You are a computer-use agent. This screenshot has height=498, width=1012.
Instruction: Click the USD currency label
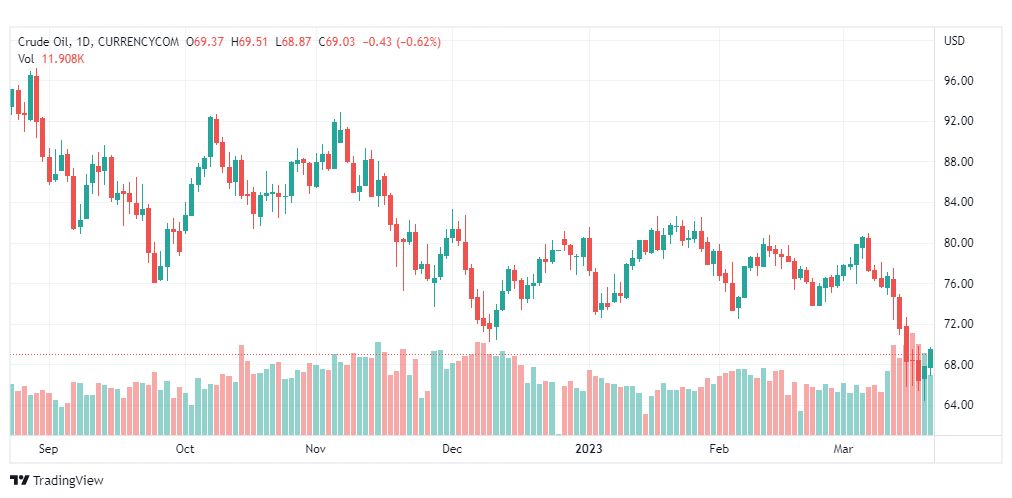(x=954, y=41)
